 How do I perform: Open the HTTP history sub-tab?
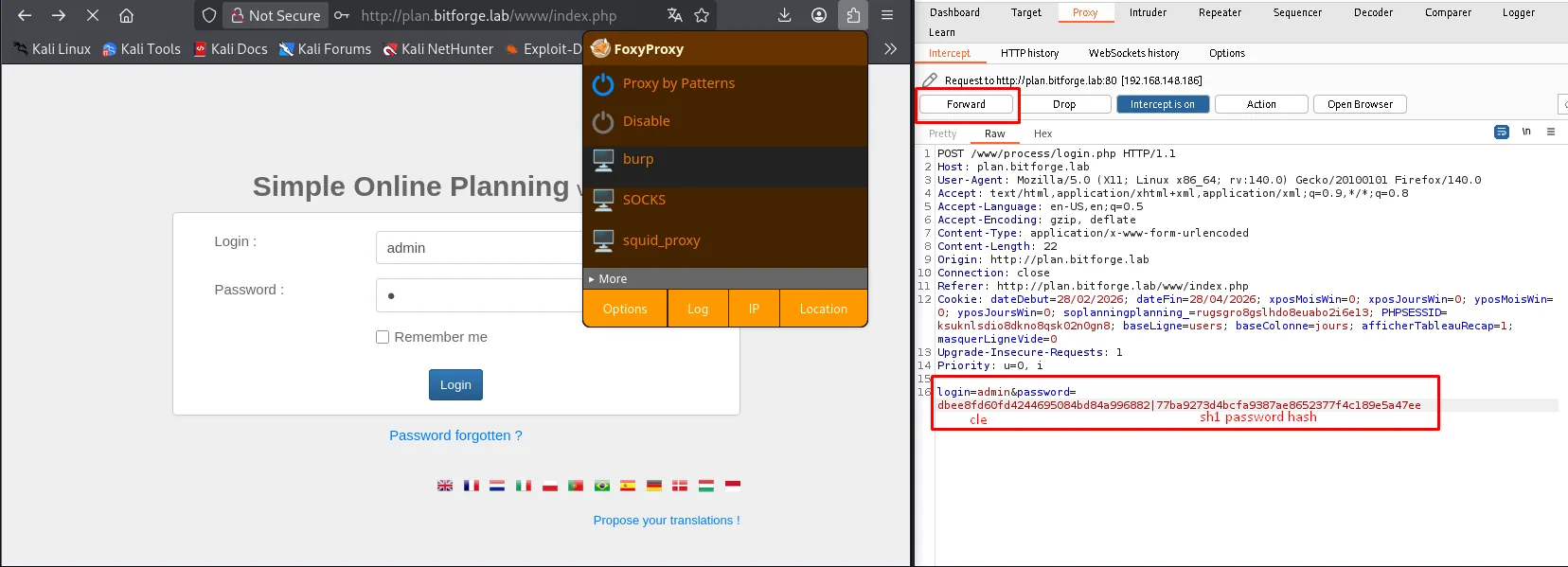tap(1029, 53)
